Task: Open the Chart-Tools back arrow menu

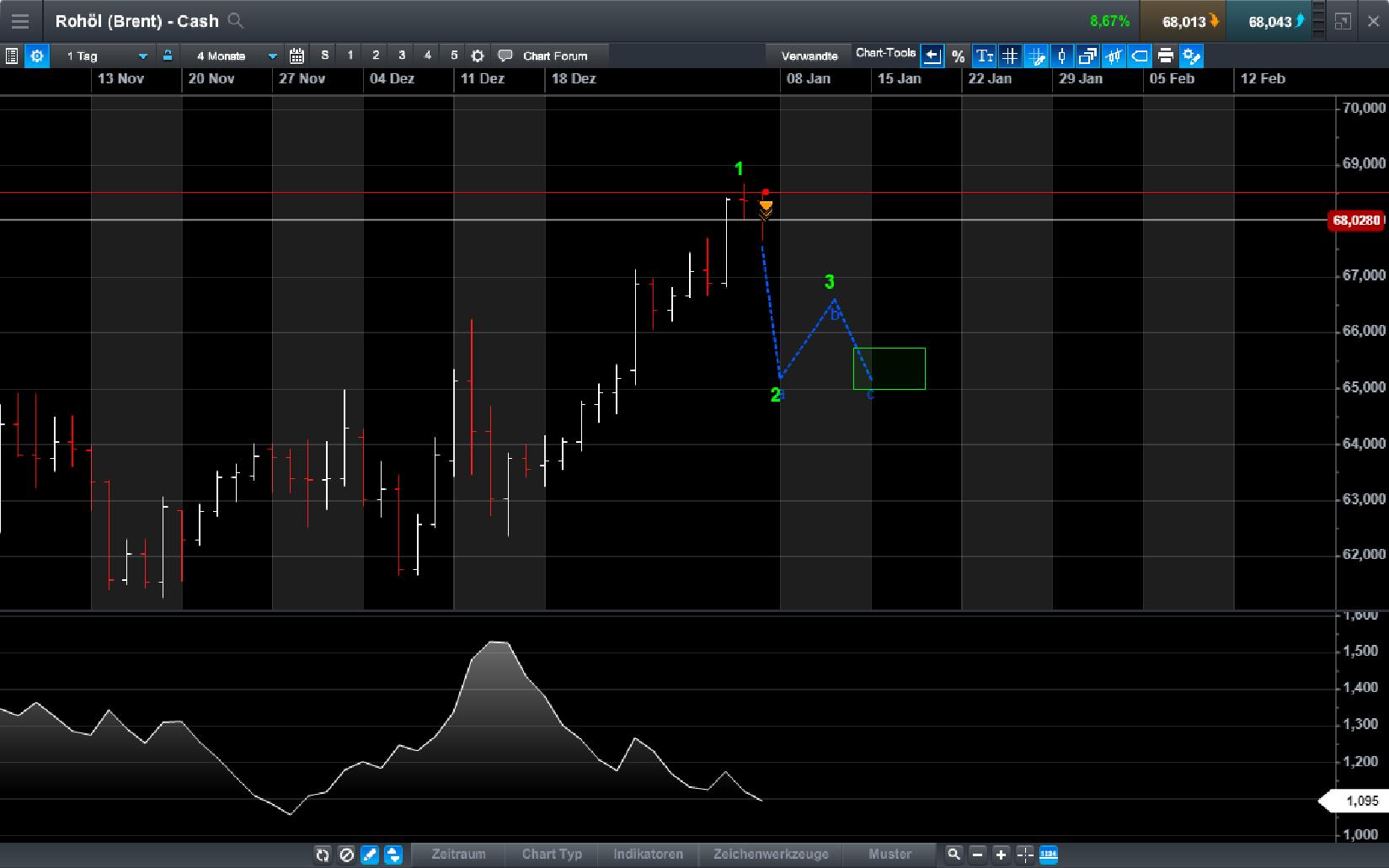Action: 932,56
